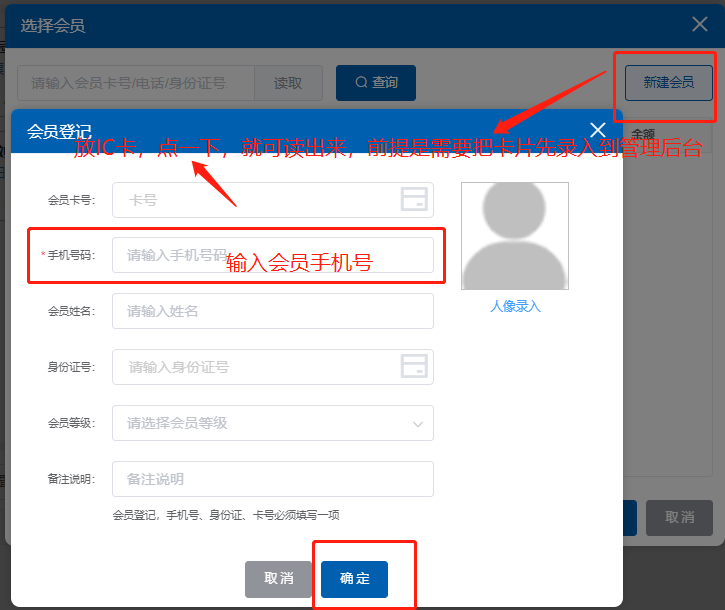This screenshot has width=725, height=610.
Task: Click the 余额 column header
Action: (643, 133)
